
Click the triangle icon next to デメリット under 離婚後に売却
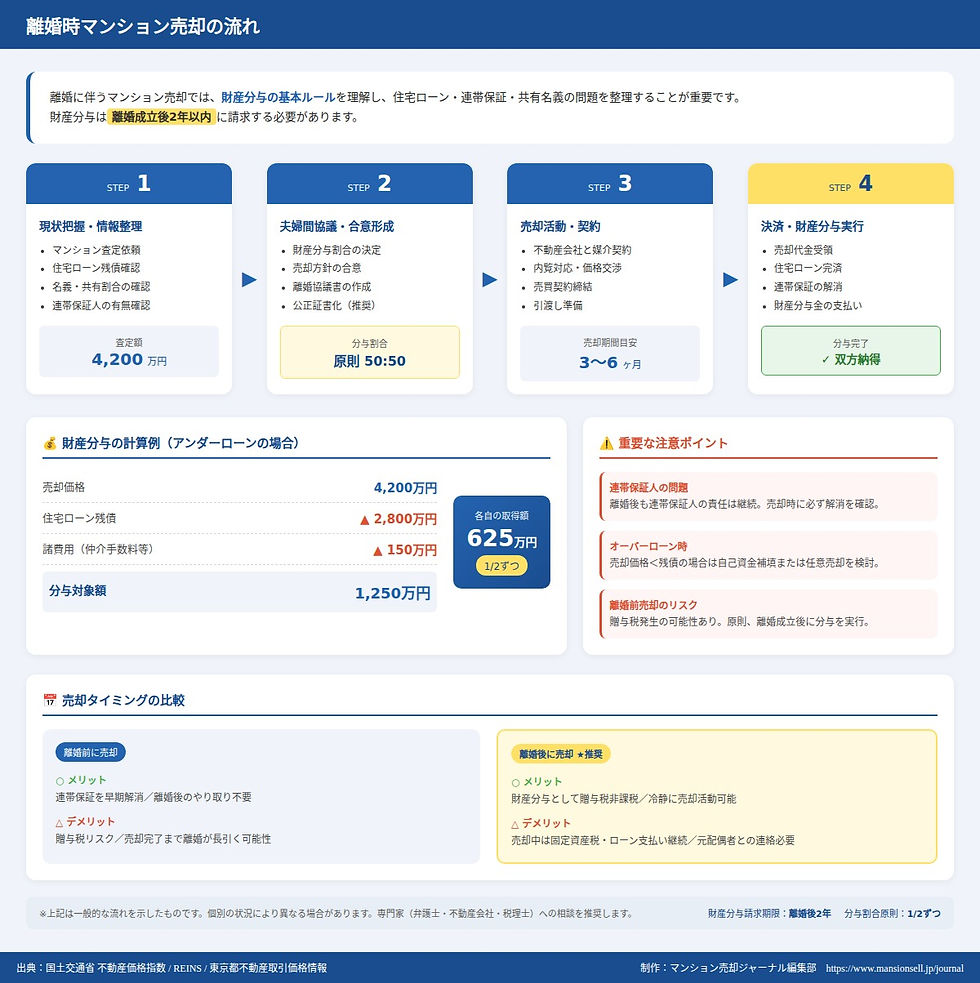pyautogui.click(x=515, y=824)
